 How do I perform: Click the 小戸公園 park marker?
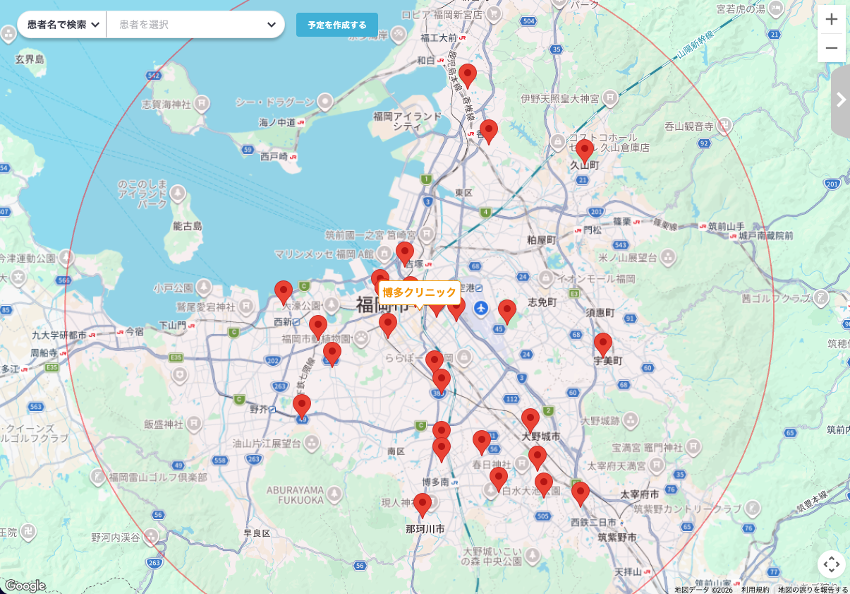[x=204, y=287]
